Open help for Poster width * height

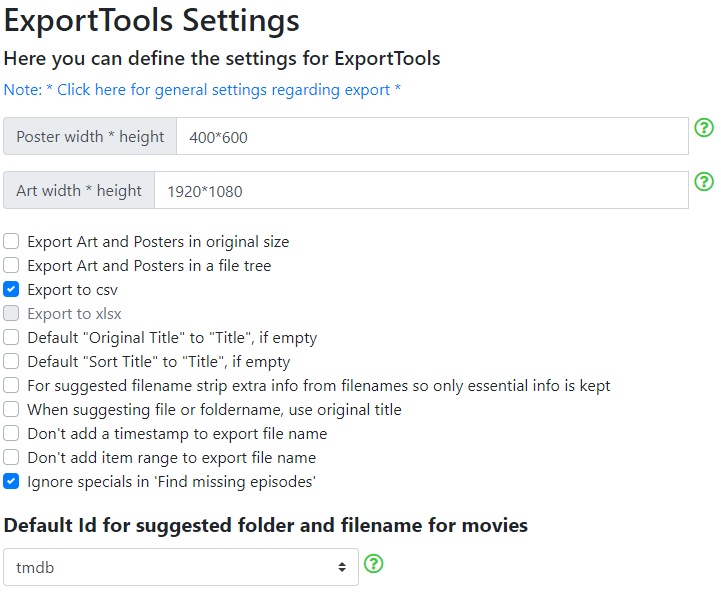tap(704, 127)
